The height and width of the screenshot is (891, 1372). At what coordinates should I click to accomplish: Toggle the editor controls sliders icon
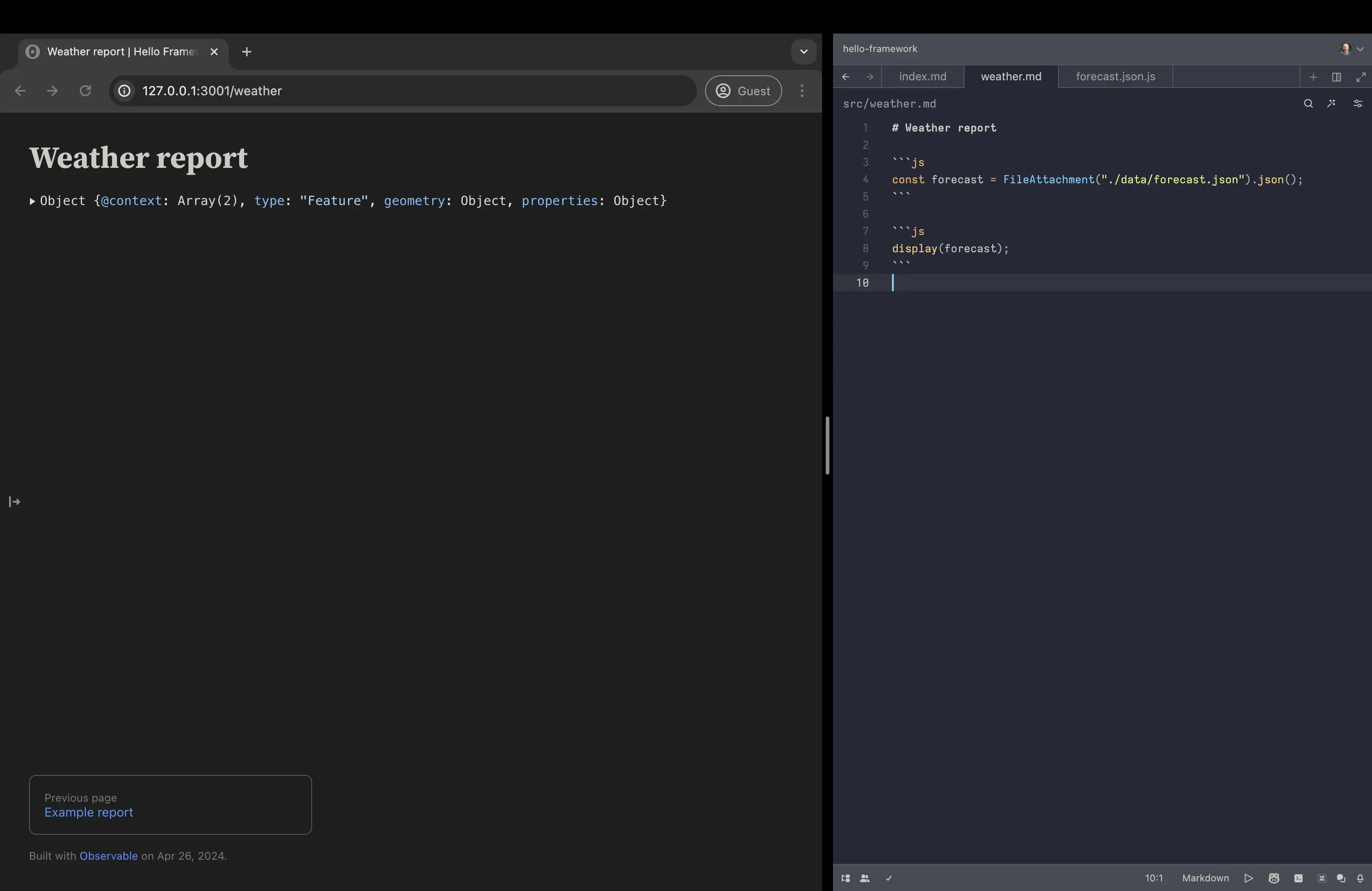click(x=1357, y=104)
